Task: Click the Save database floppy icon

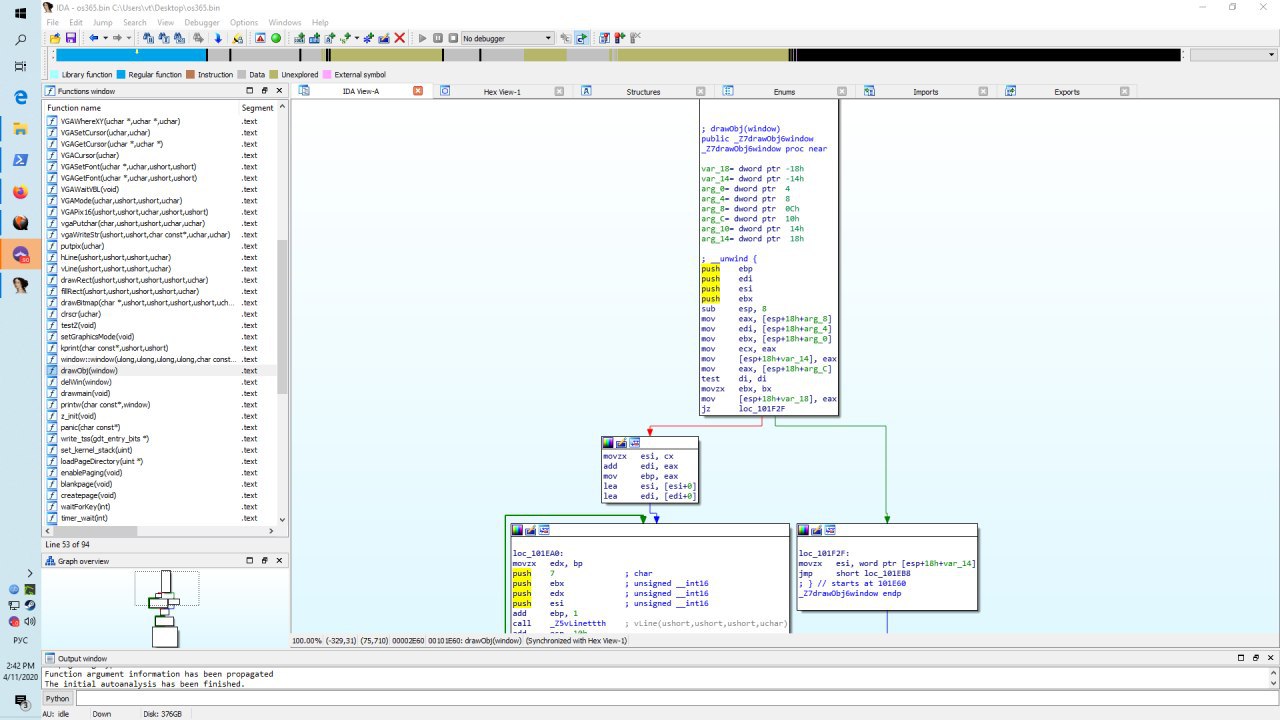Action: click(x=70, y=38)
